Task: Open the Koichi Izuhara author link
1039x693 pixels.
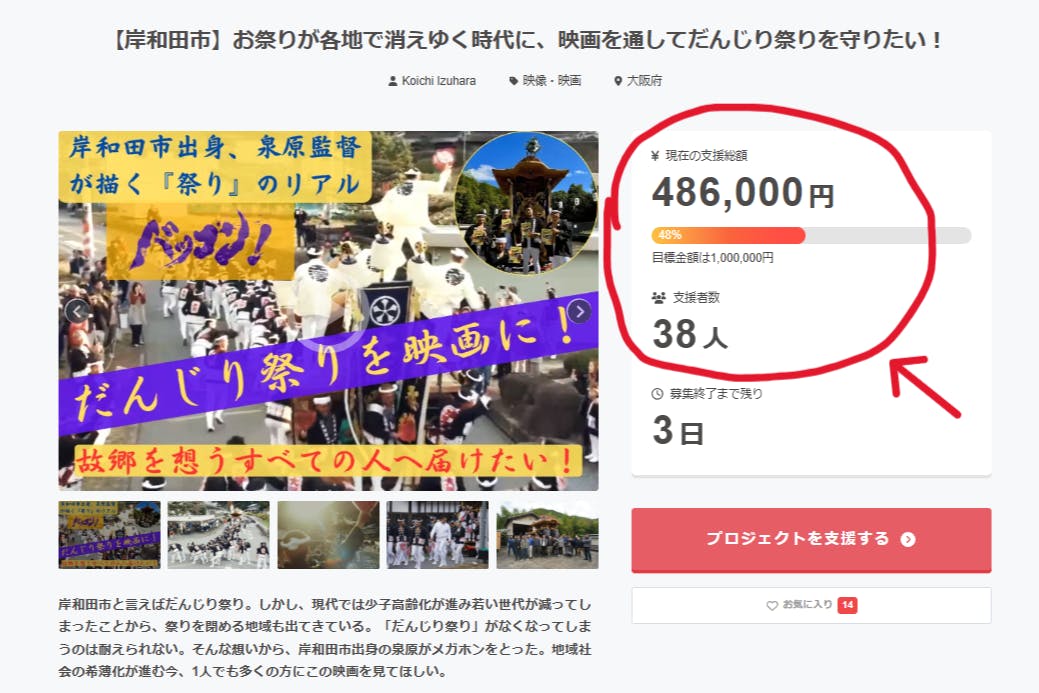Action: (438, 81)
